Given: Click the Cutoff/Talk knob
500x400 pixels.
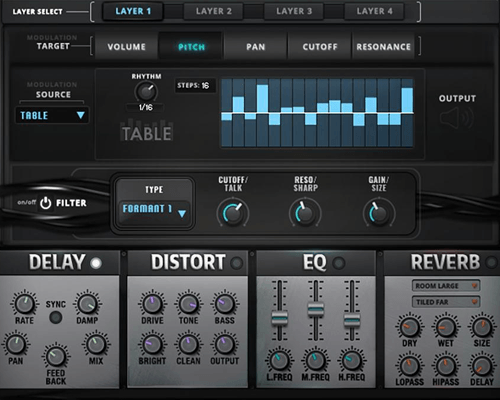Looking at the screenshot, I should (233, 213).
